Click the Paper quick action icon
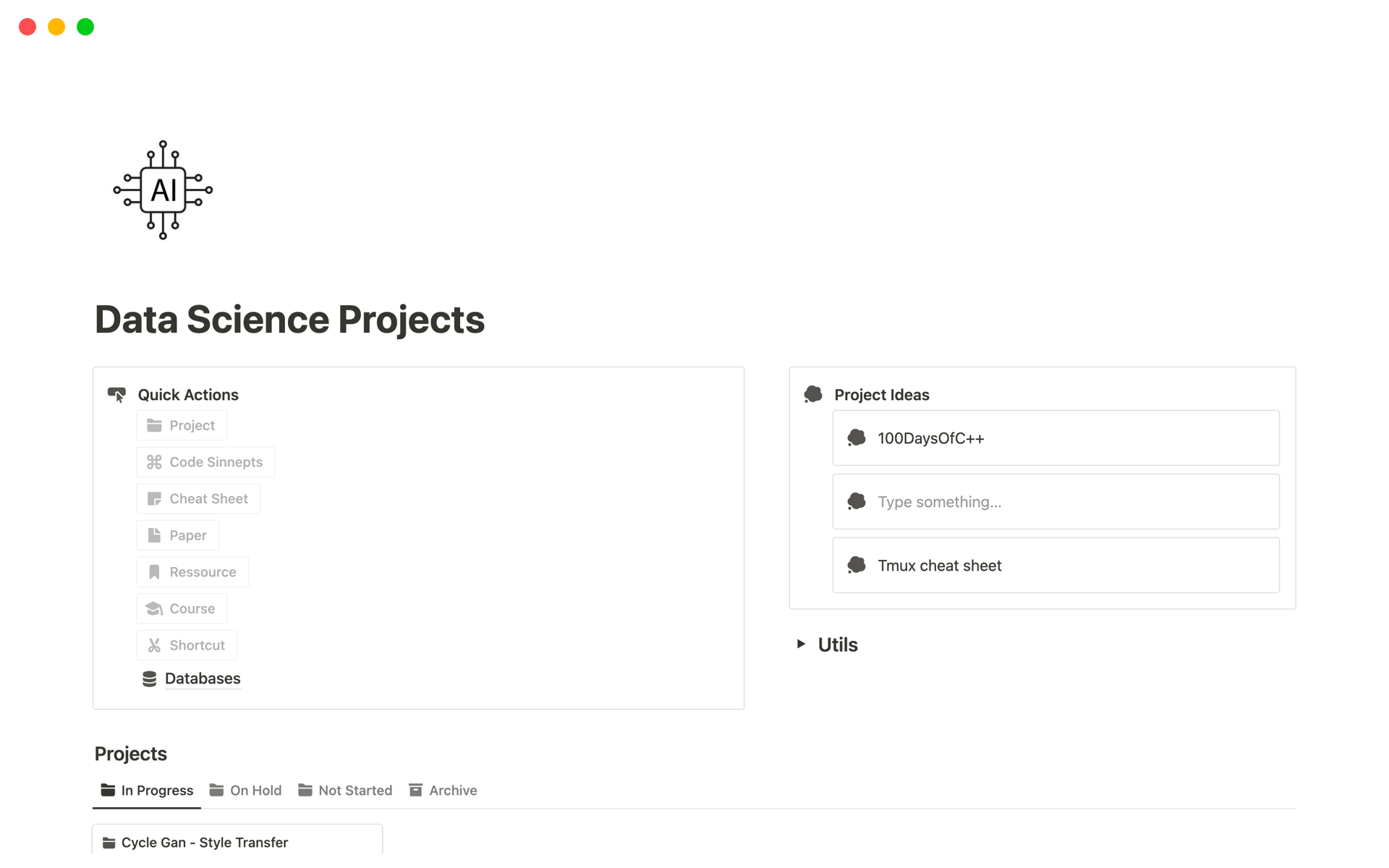 tap(154, 535)
